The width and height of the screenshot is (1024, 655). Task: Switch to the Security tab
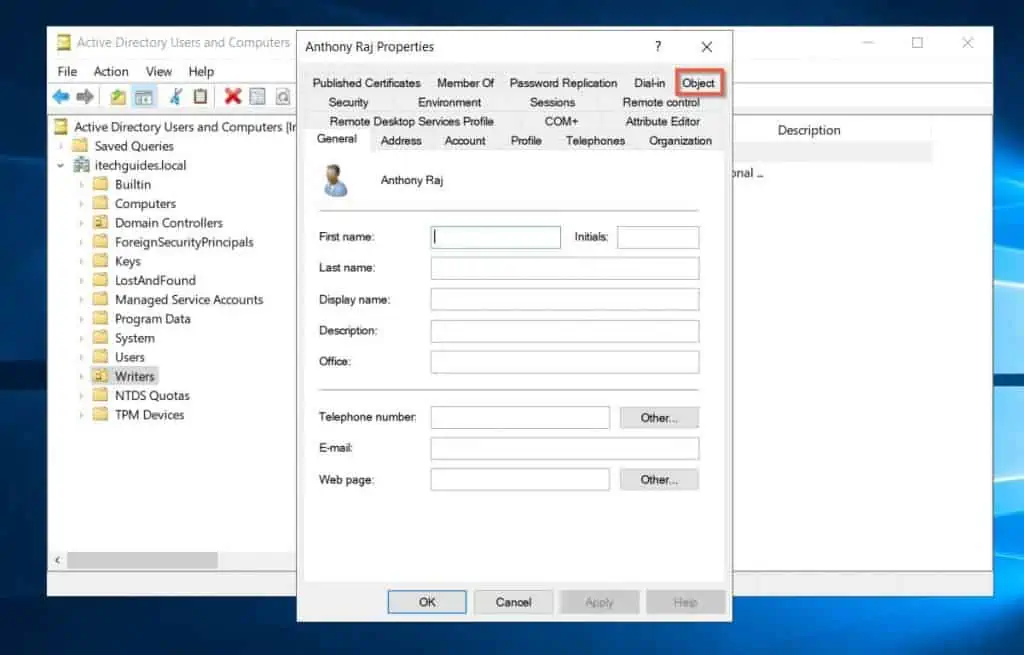pyautogui.click(x=348, y=103)
